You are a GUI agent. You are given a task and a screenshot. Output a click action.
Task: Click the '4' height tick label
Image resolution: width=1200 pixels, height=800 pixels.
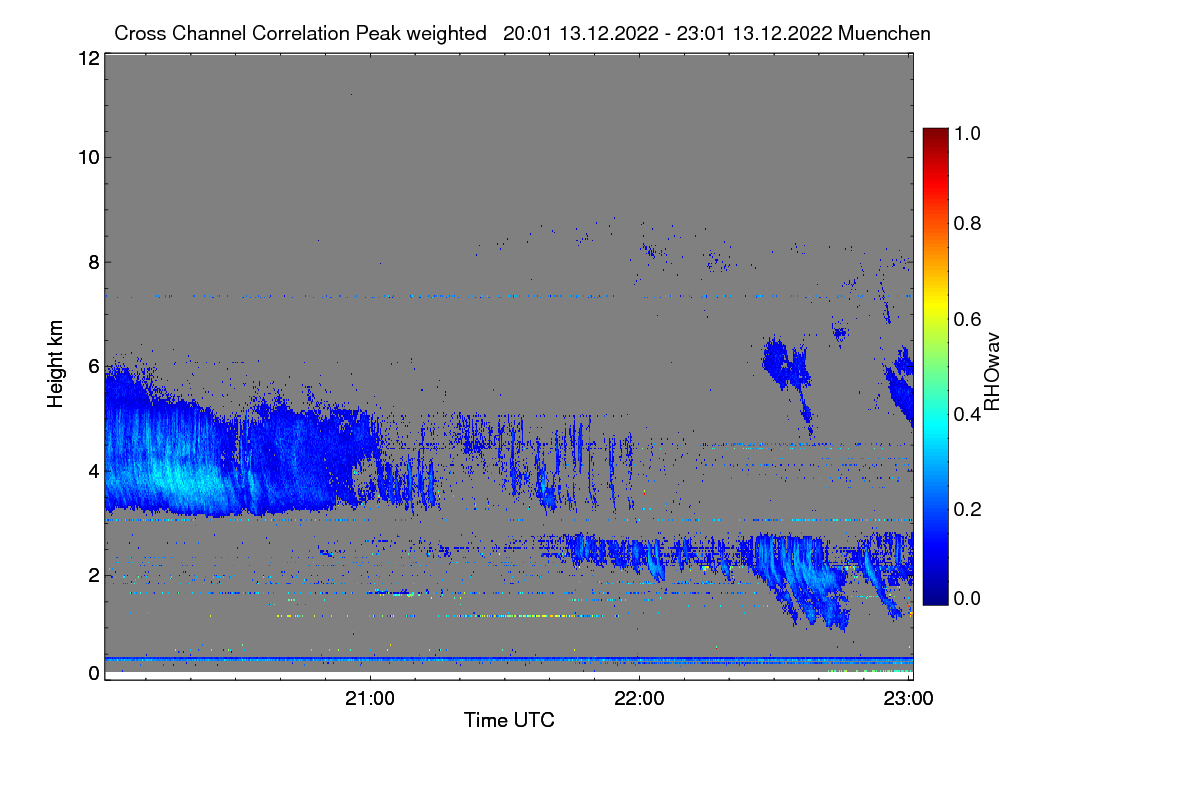pos(93,470)
